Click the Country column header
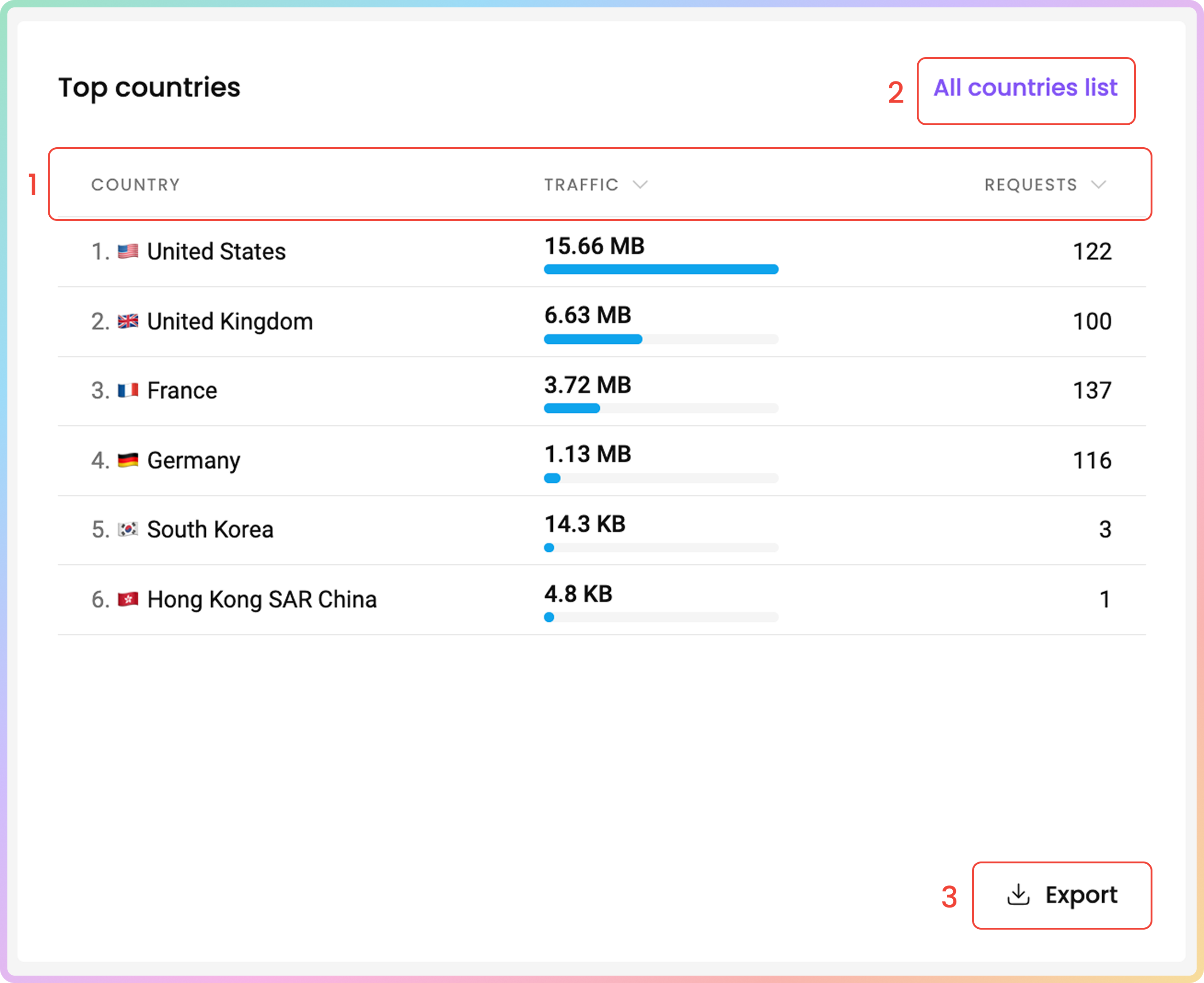Image resolution: width=1204 pixels, height=983 pixels. click(135, 185)
